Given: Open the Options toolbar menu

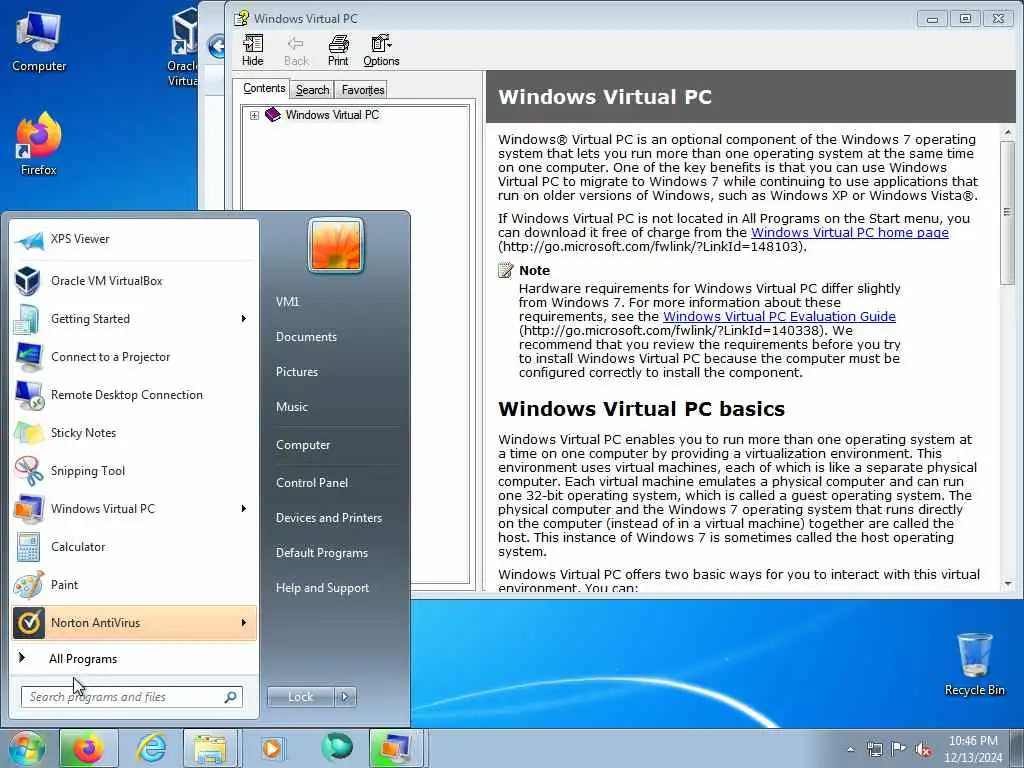Looking at the screenshot, I should (x=381, y=50).
